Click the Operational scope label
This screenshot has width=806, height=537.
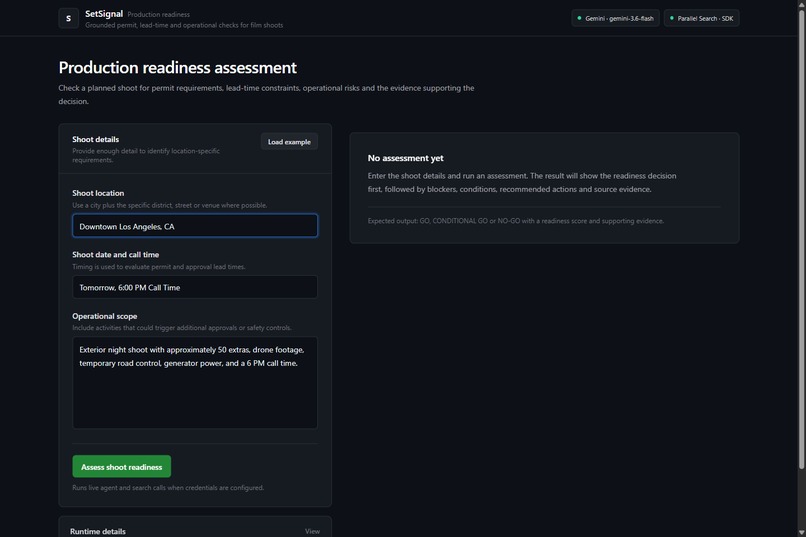[x=105, y=316]
